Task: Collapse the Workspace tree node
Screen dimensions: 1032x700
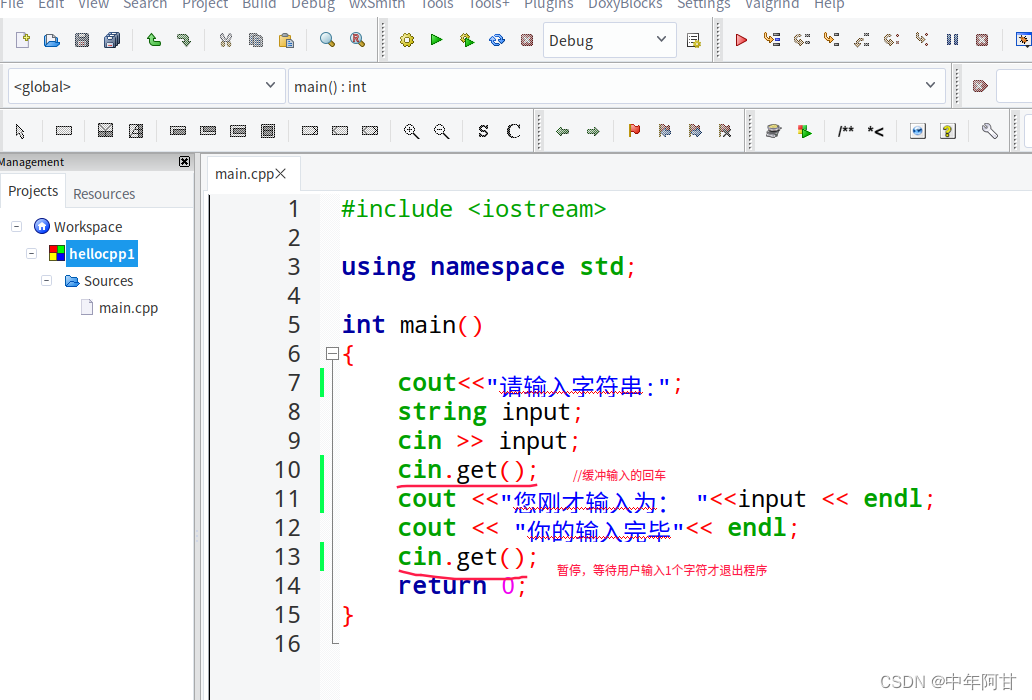Action: (16, 226)
